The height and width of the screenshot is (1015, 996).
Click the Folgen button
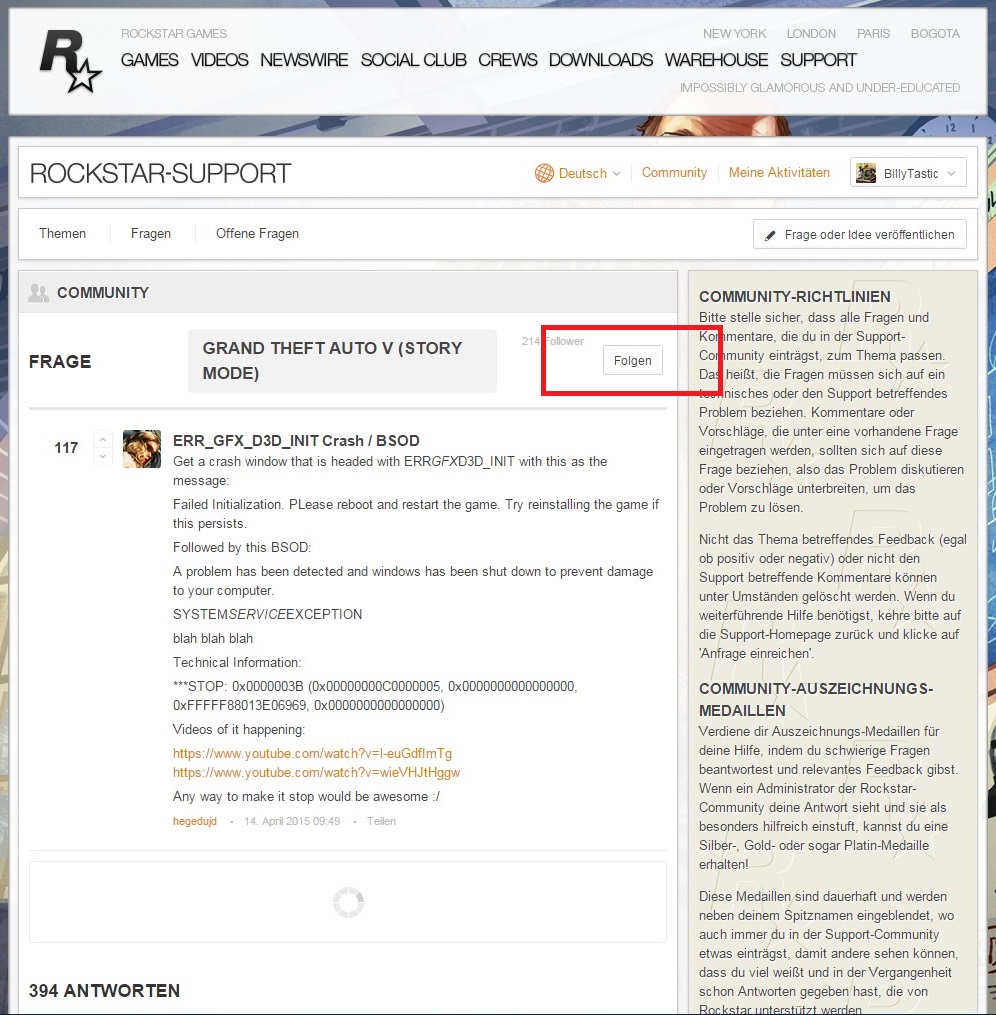pyautogui.click(x=632, y=361)
